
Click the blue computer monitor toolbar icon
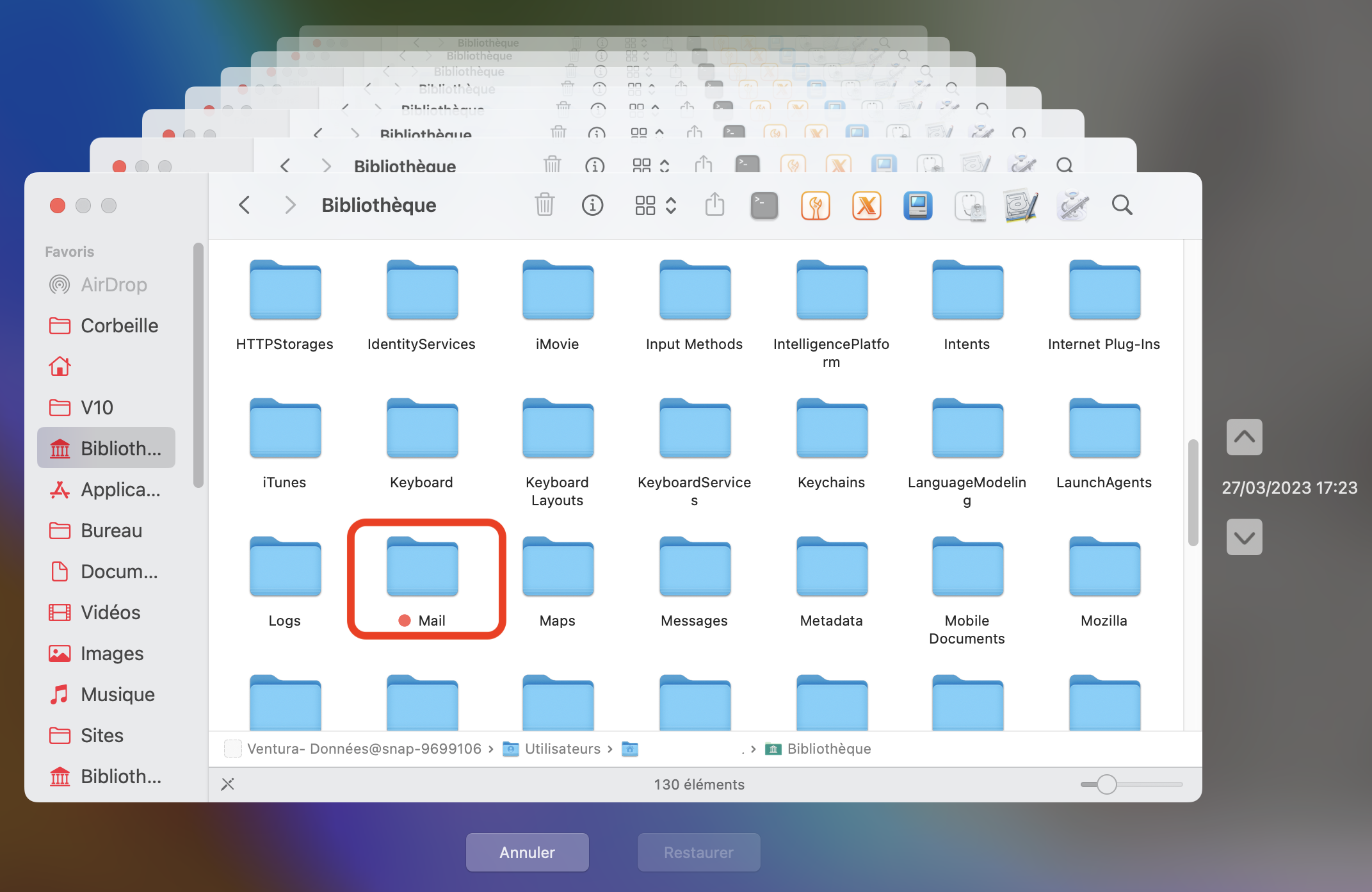pyautogui.click(x=917, y=206)
